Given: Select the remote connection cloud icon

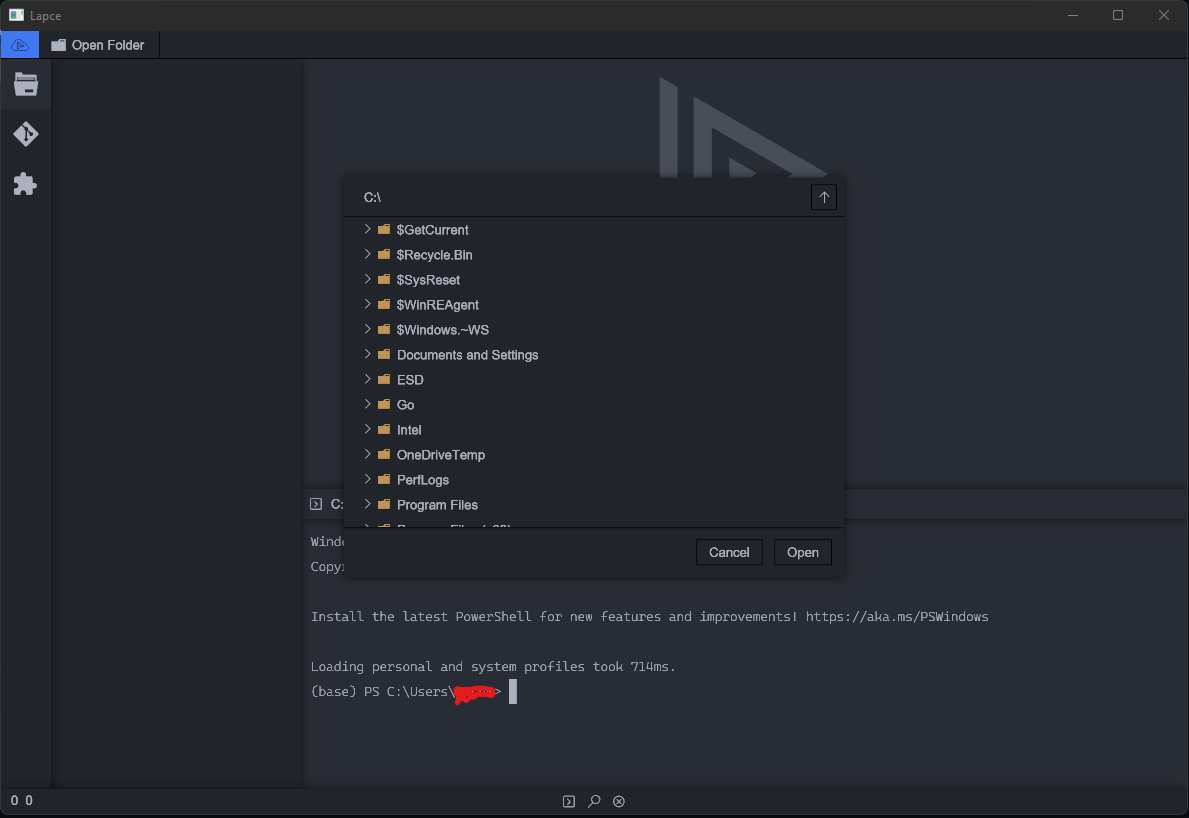Looking at the screenshot, I should pyautogui.click(x=20, y=44).
